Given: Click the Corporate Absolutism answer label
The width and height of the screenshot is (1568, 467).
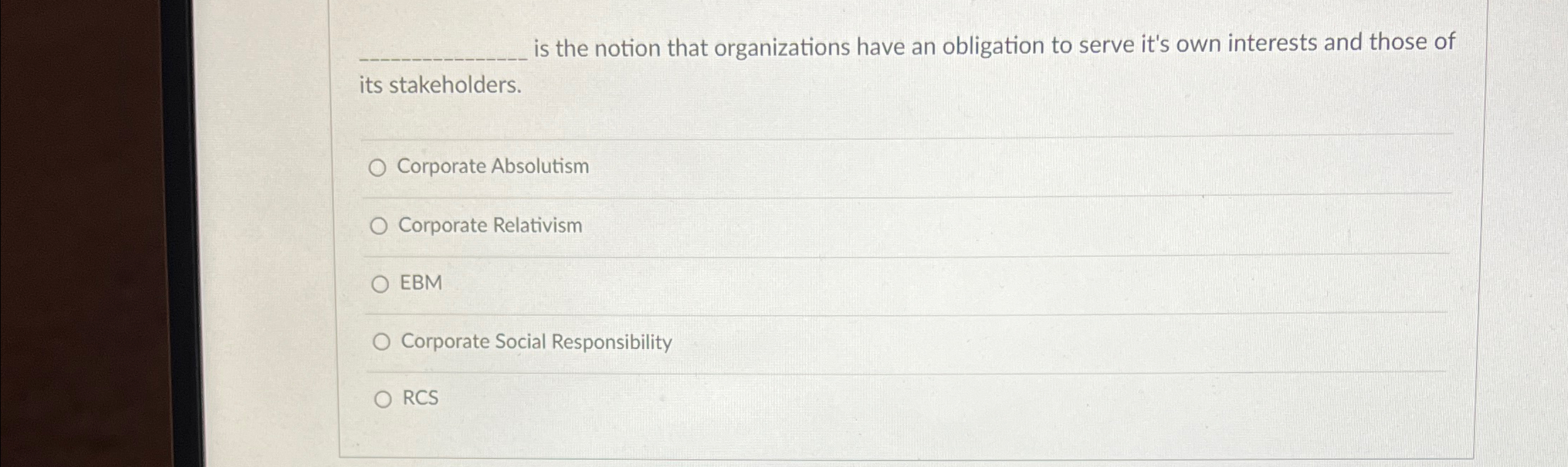Looking at the screenshot, I should coord(492,167).
